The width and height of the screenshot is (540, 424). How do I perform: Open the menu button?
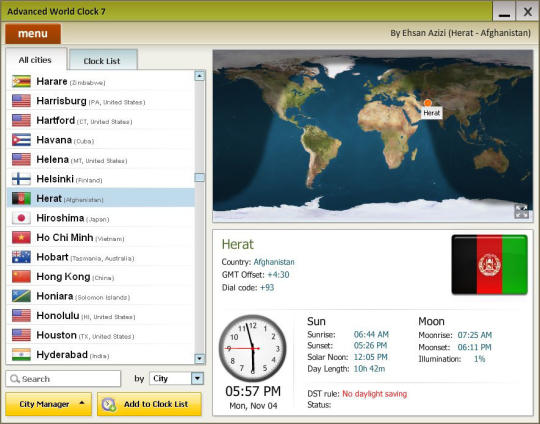point(33,34)
